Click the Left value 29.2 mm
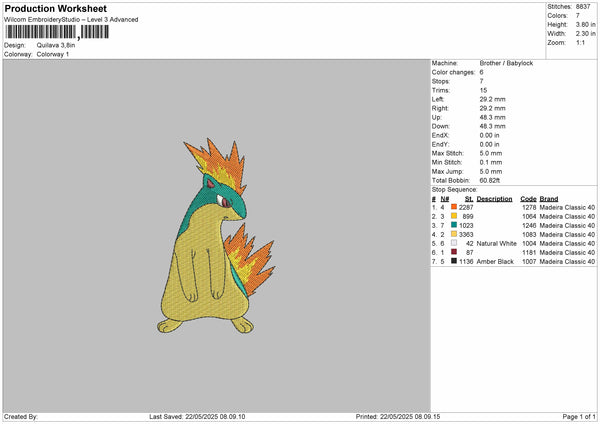This screenshot has width=600, height=424. (x=492, y=99)
